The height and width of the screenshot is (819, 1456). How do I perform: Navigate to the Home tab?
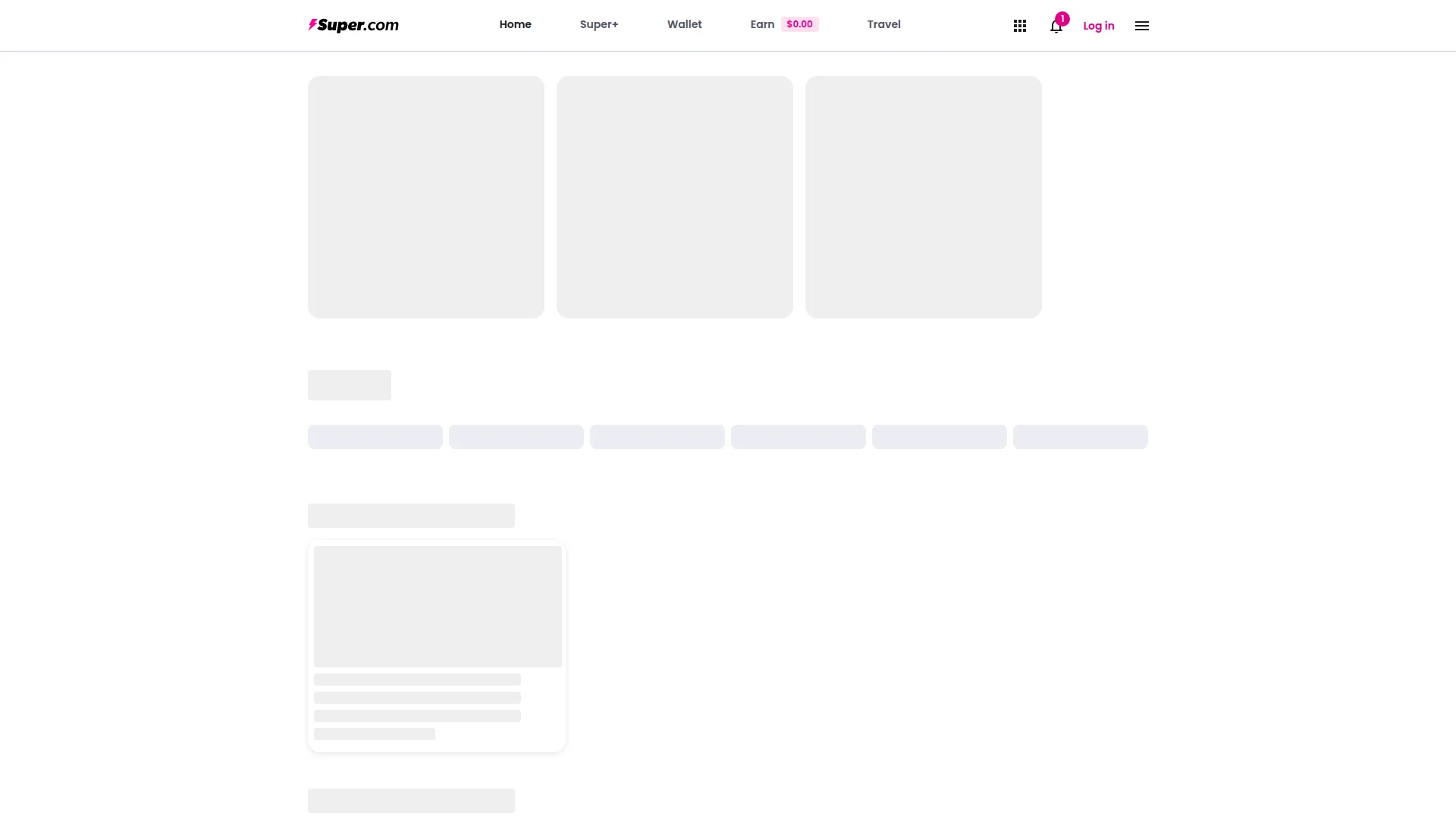515,24
